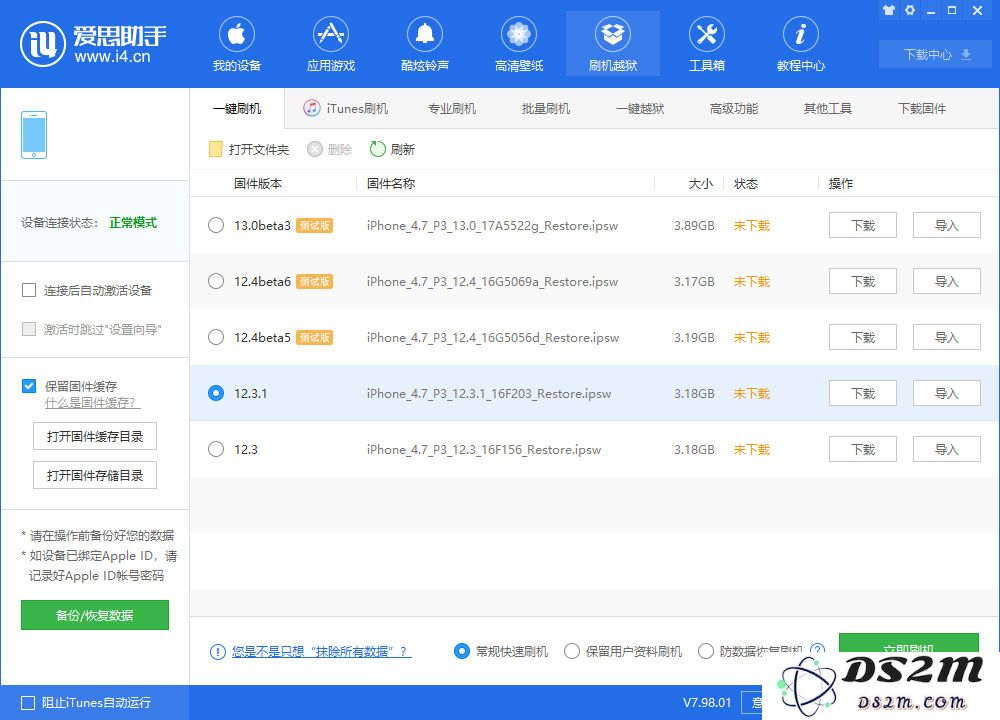Open 刷机越狱 flash and jailbreak section
The height and width of the screenshot is (720, 1000).
pyautogui.click(x=613, y=43)
